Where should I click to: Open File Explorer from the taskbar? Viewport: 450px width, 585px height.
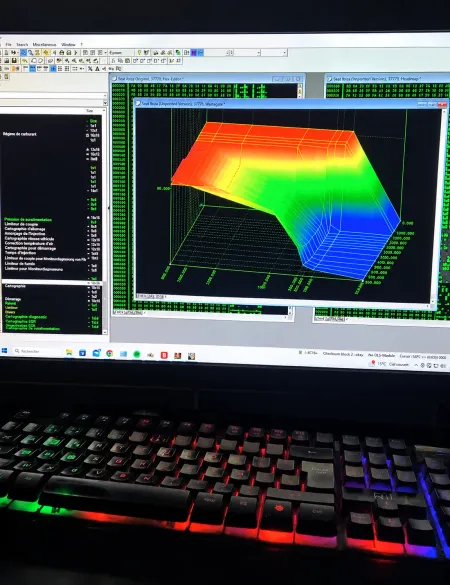tap(69, 352)
